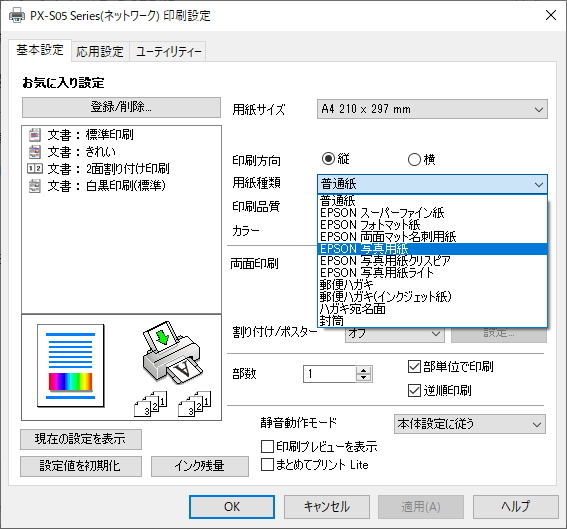Click the 2面割り付け印刷 preset icon
The height and width of the screenshot is (529, 567).
tap(35, 168)
